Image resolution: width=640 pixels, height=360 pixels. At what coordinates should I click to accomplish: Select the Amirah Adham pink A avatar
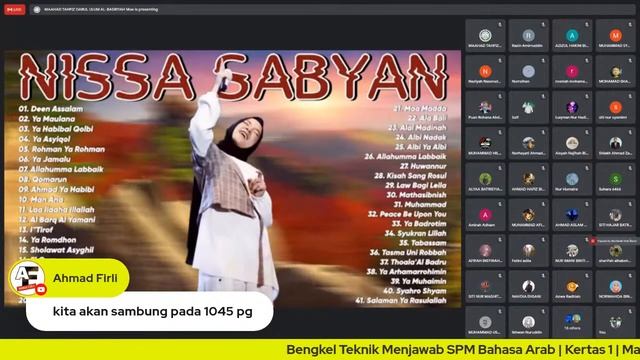pyautogui.click(x=485, y=216)
